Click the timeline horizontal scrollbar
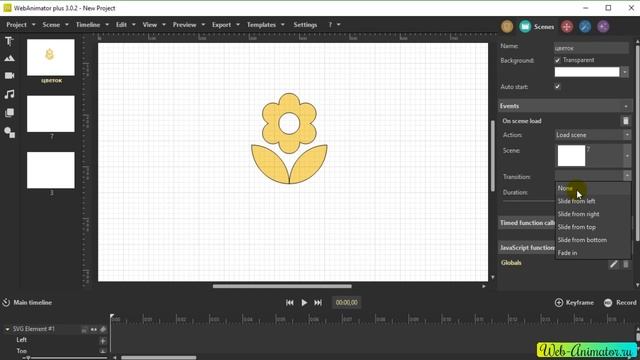Image resolution: width=640 pixels, height=360 pixels. [x=159, y=358]
